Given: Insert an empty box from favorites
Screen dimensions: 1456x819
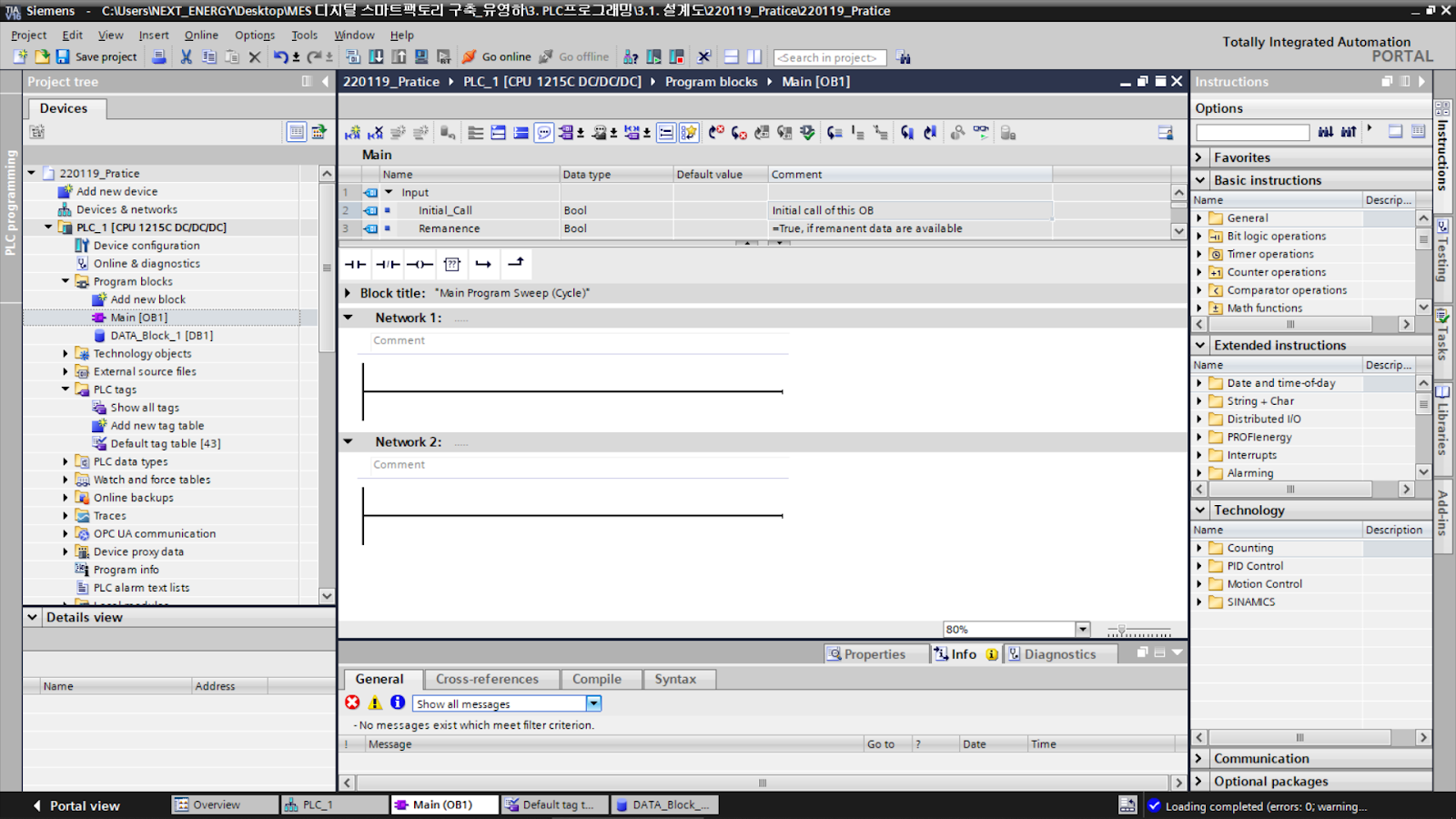Looking at the screenshot, I should (x=451, y=264).
